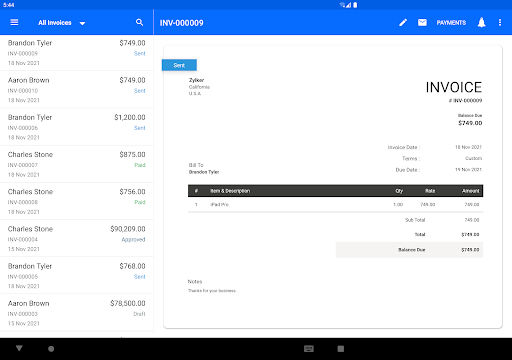The image size is (512, 360).
Task: Show the on-screen keyboard icon
Action: [309, 349]
